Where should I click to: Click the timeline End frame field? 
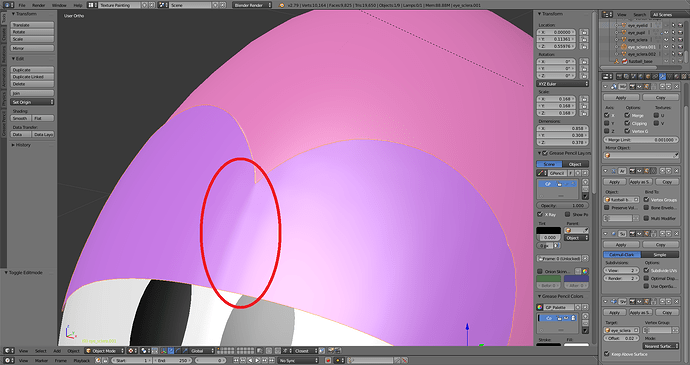172,361
